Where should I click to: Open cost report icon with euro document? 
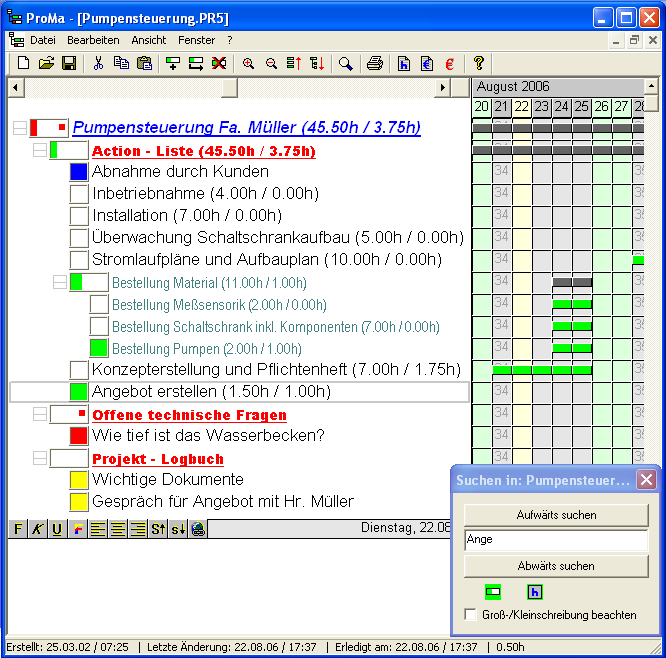(427, 63)
